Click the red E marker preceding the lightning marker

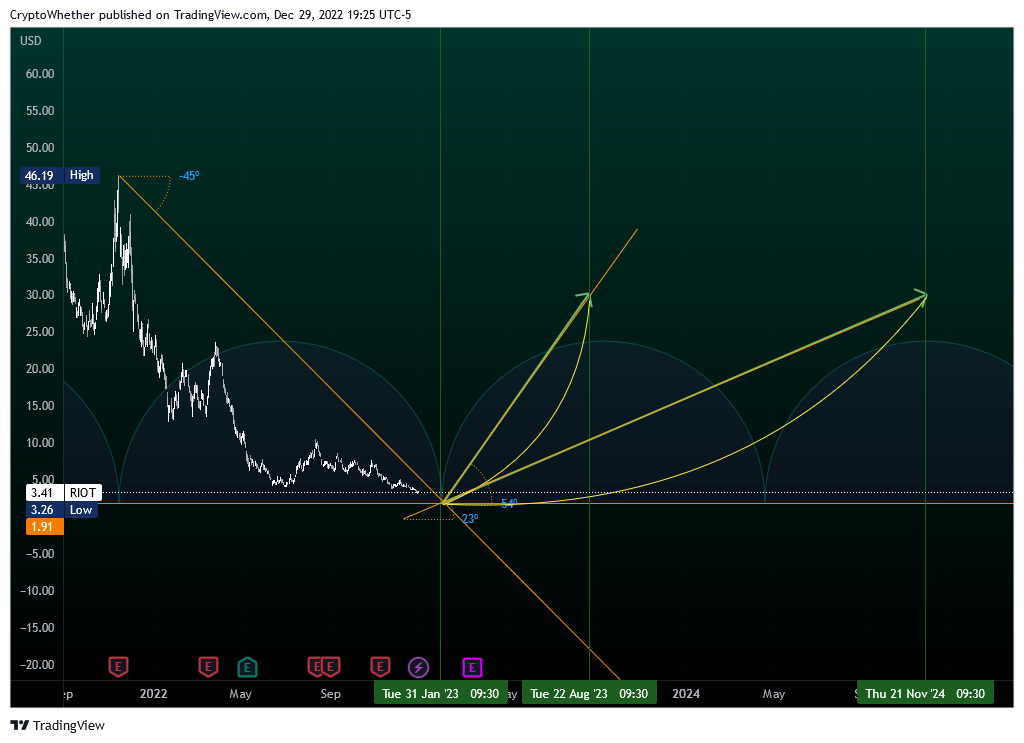click(x=380, y=667)
